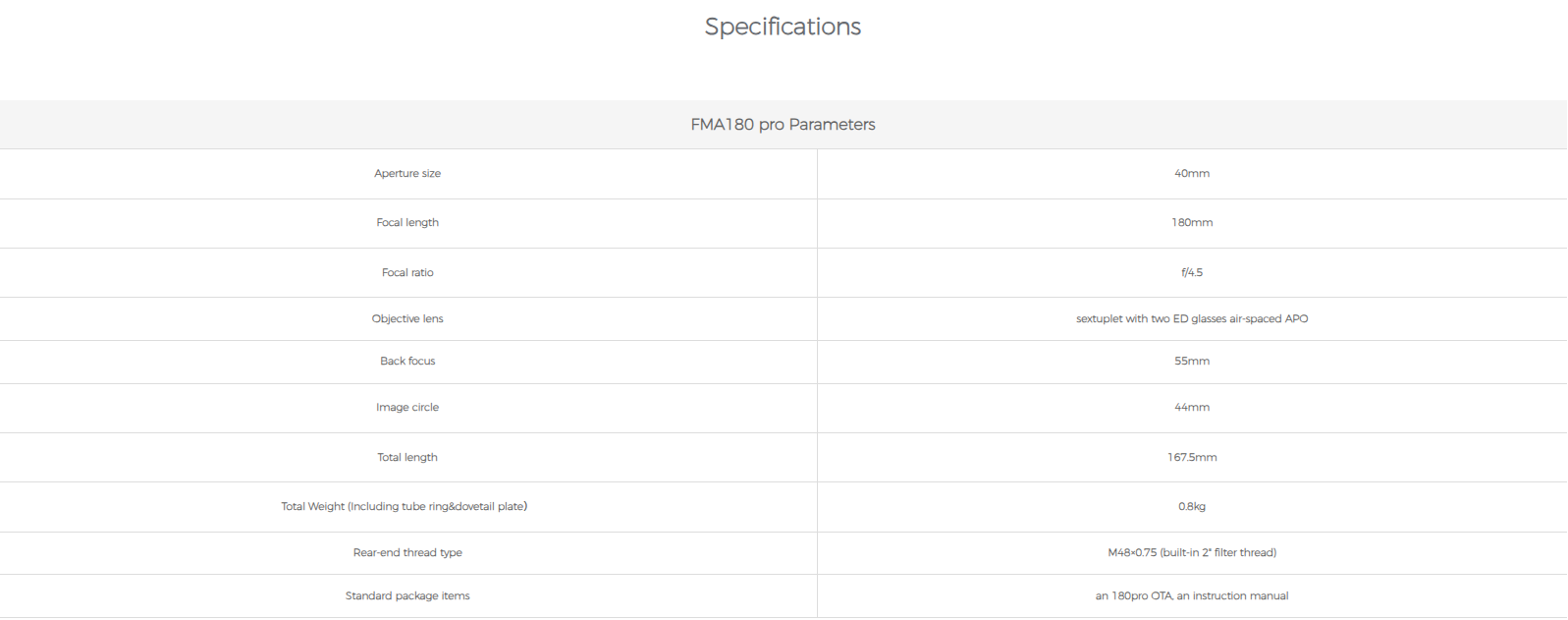
Task: Click the Specifications heading
Action: click(783, 27)
